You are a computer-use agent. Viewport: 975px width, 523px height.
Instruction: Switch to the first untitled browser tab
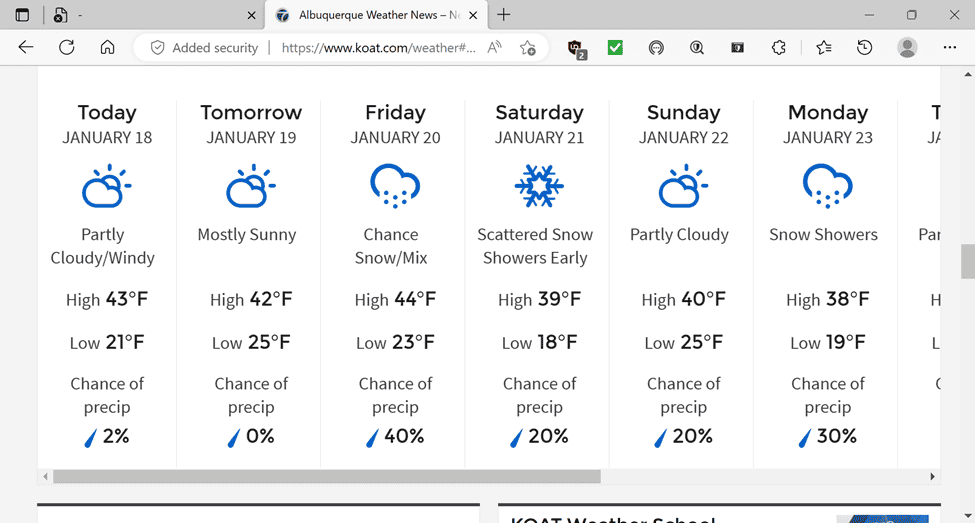pyautogui.click(x=154, y=15)
